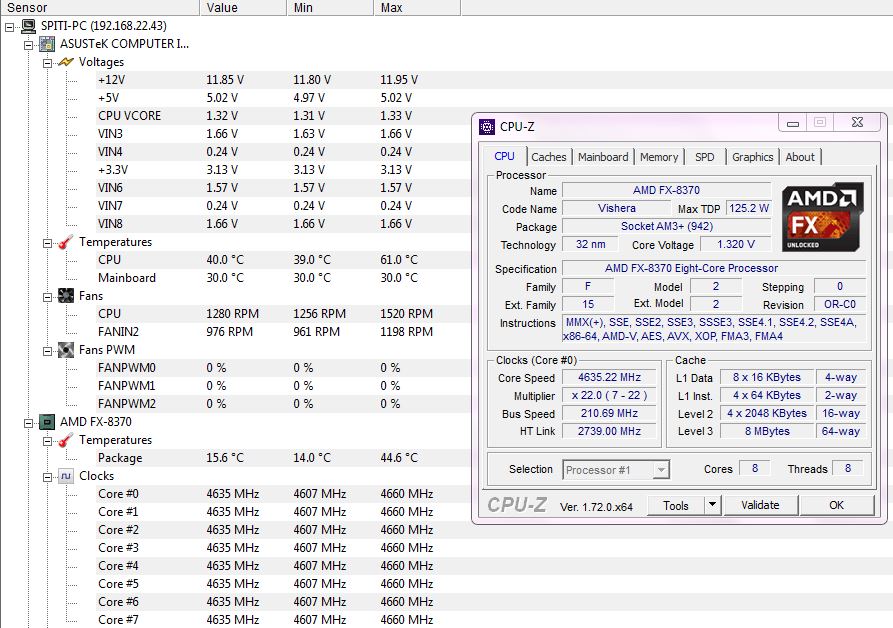This screenshot has width=893, height=628.
Task: Click the Core Speed 4635.22 MHz value
Action: point(609,377)
